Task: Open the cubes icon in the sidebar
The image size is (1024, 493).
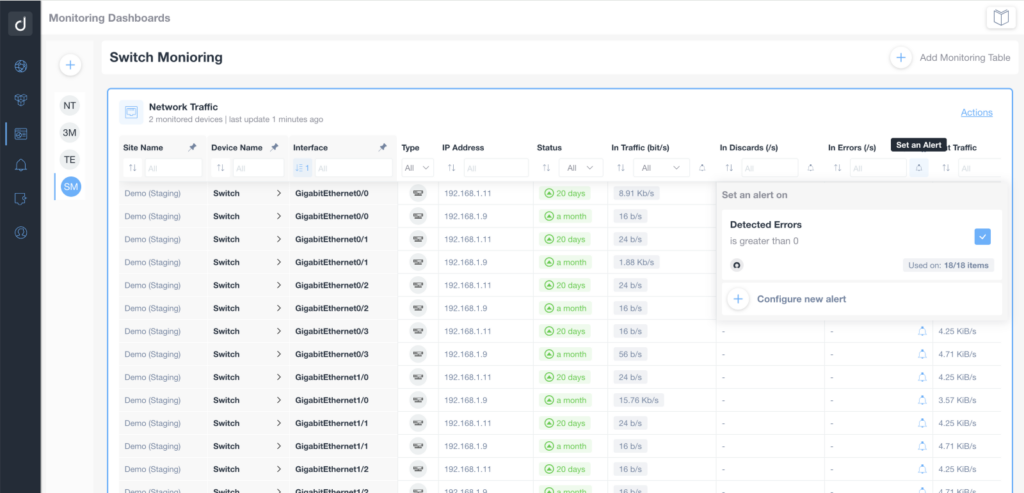Action: (x=20, y=99)
